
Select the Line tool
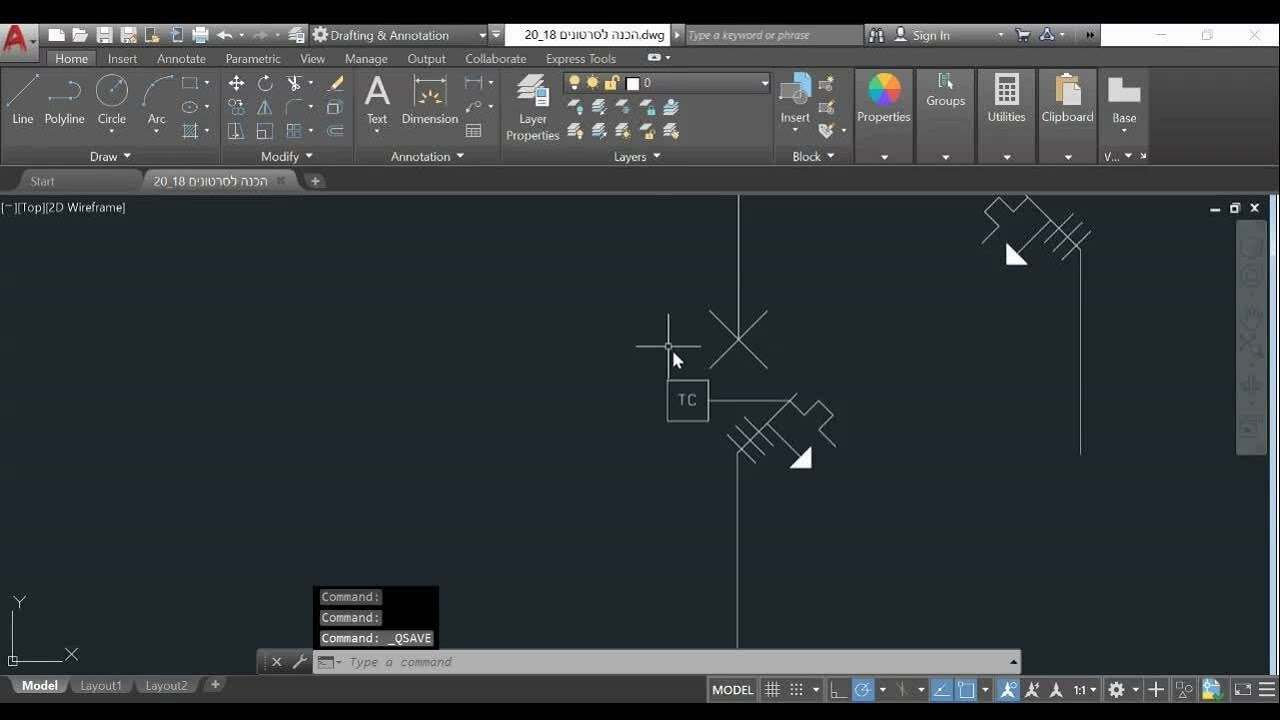tap(22, 100)
